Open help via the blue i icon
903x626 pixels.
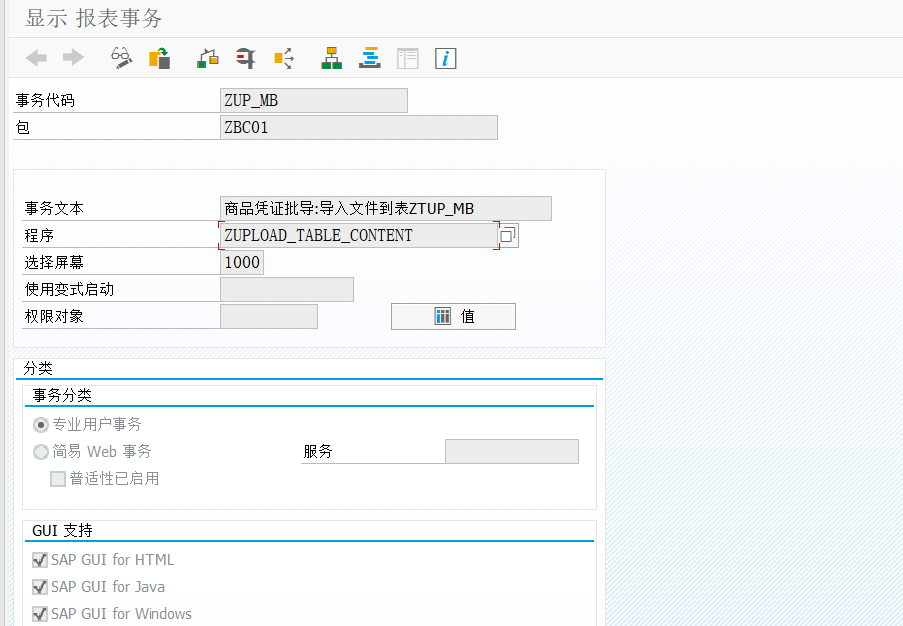(445, 58)
